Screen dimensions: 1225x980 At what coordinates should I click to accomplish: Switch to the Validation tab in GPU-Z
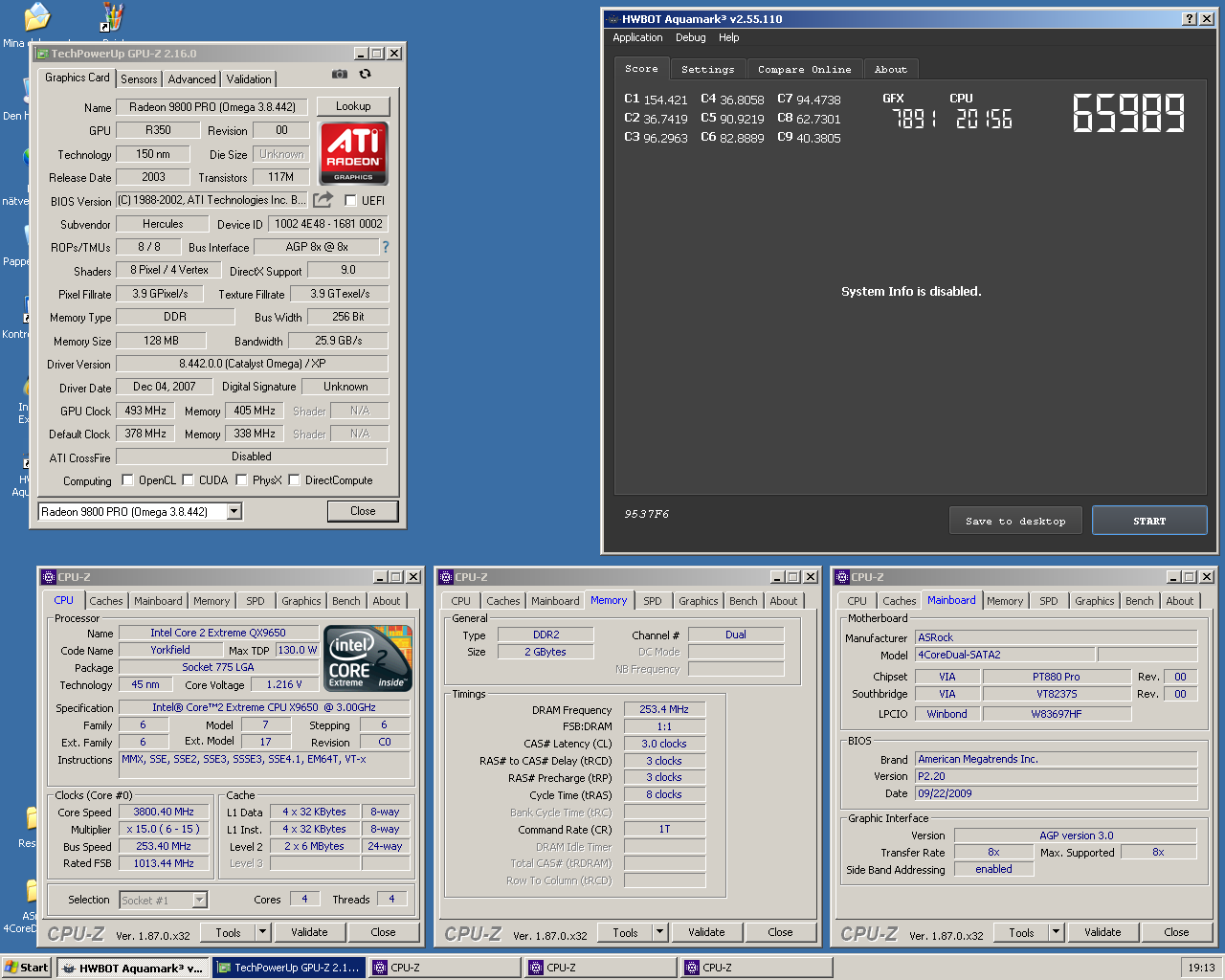point(249,79)
